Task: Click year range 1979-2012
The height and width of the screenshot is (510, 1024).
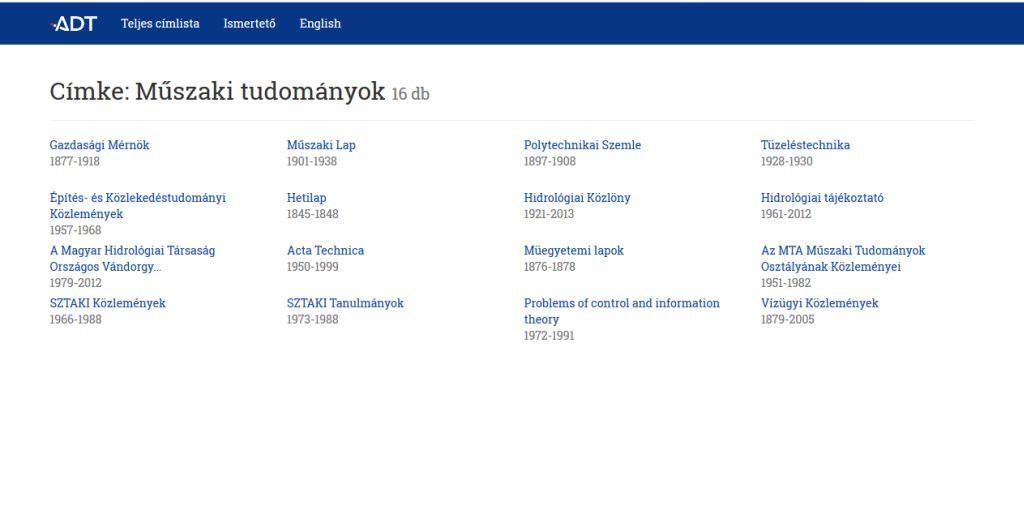Action: (76, 283)
